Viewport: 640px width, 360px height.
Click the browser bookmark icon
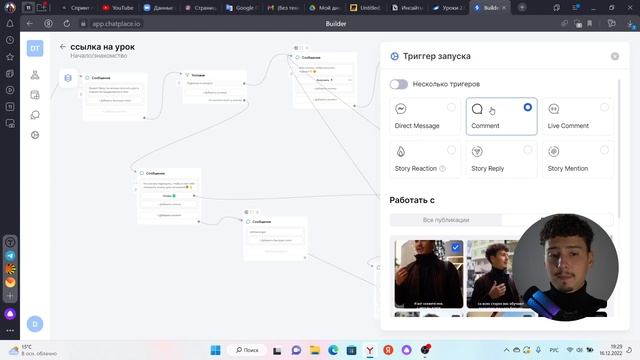pos(590,24)
